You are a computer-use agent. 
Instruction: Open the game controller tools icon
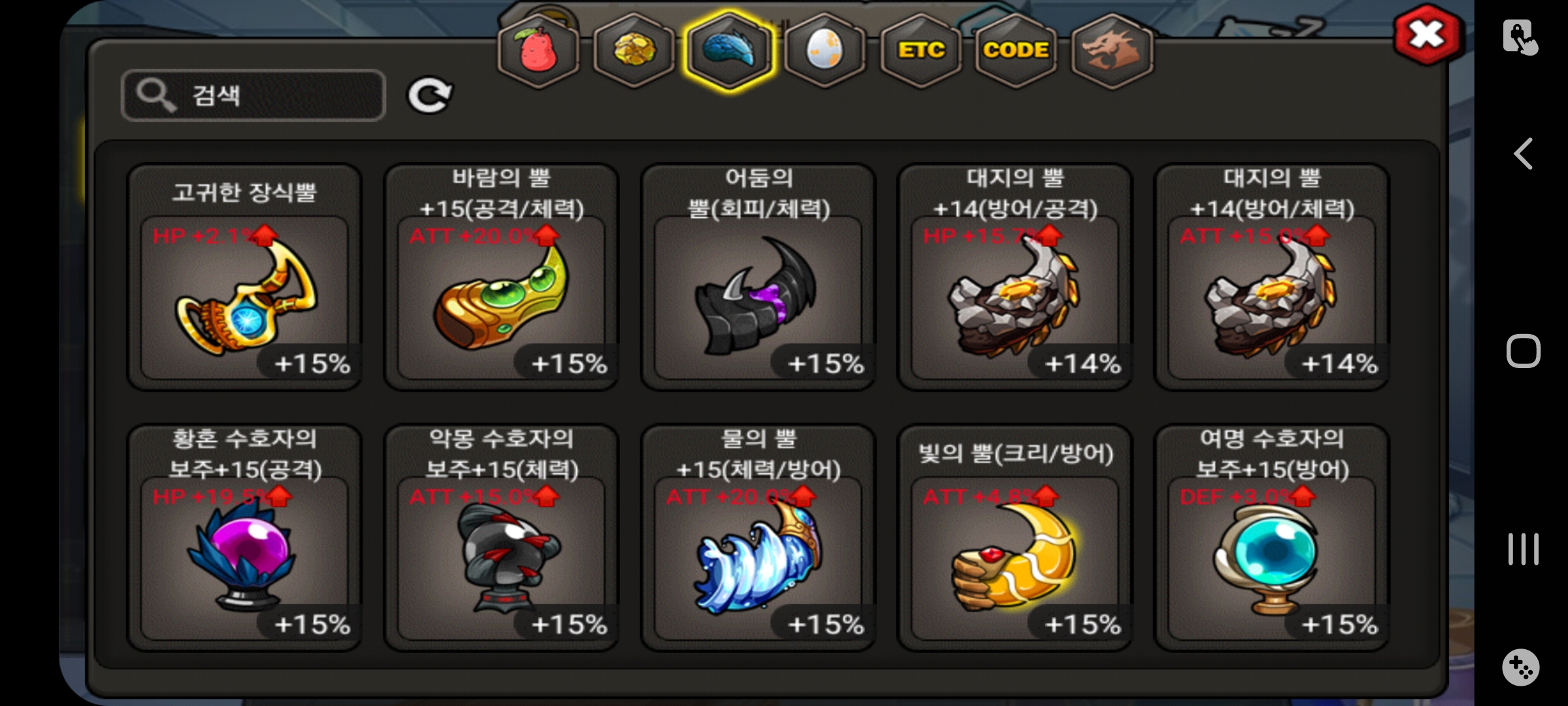tap(1521, 667)
